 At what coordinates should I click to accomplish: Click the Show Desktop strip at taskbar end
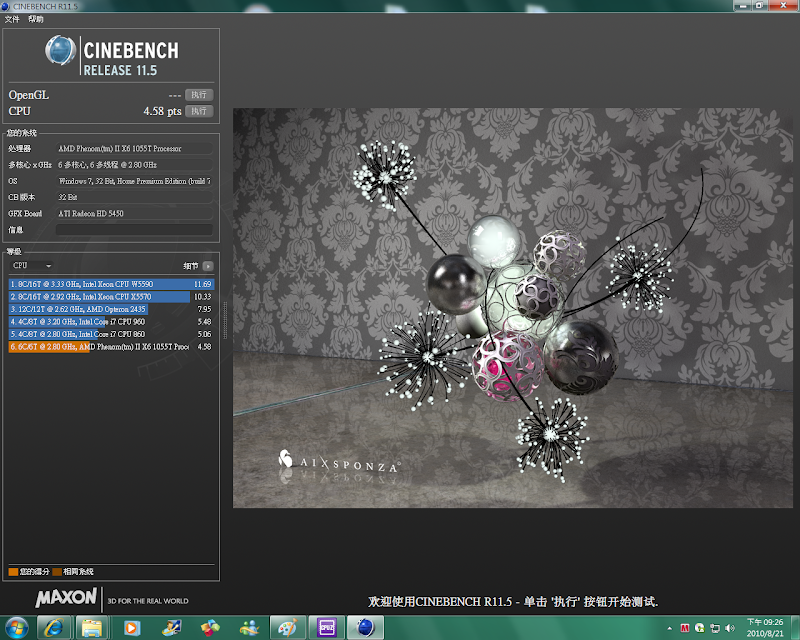(794, 628)
